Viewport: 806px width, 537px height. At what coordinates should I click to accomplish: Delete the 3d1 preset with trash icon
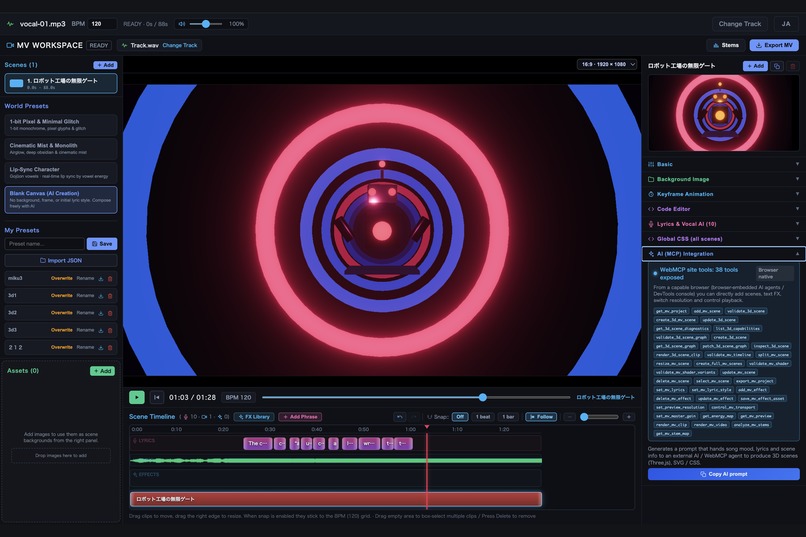point(109,295)
